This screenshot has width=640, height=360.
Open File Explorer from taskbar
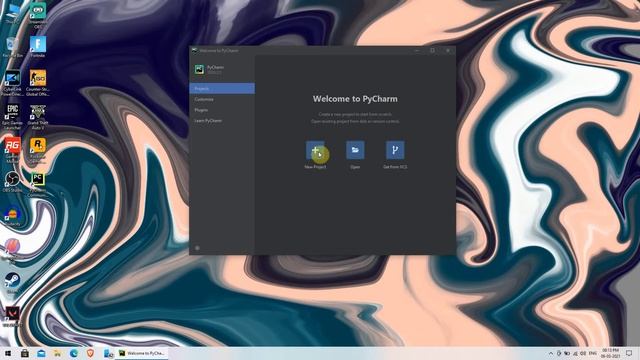tap(58, 353)
